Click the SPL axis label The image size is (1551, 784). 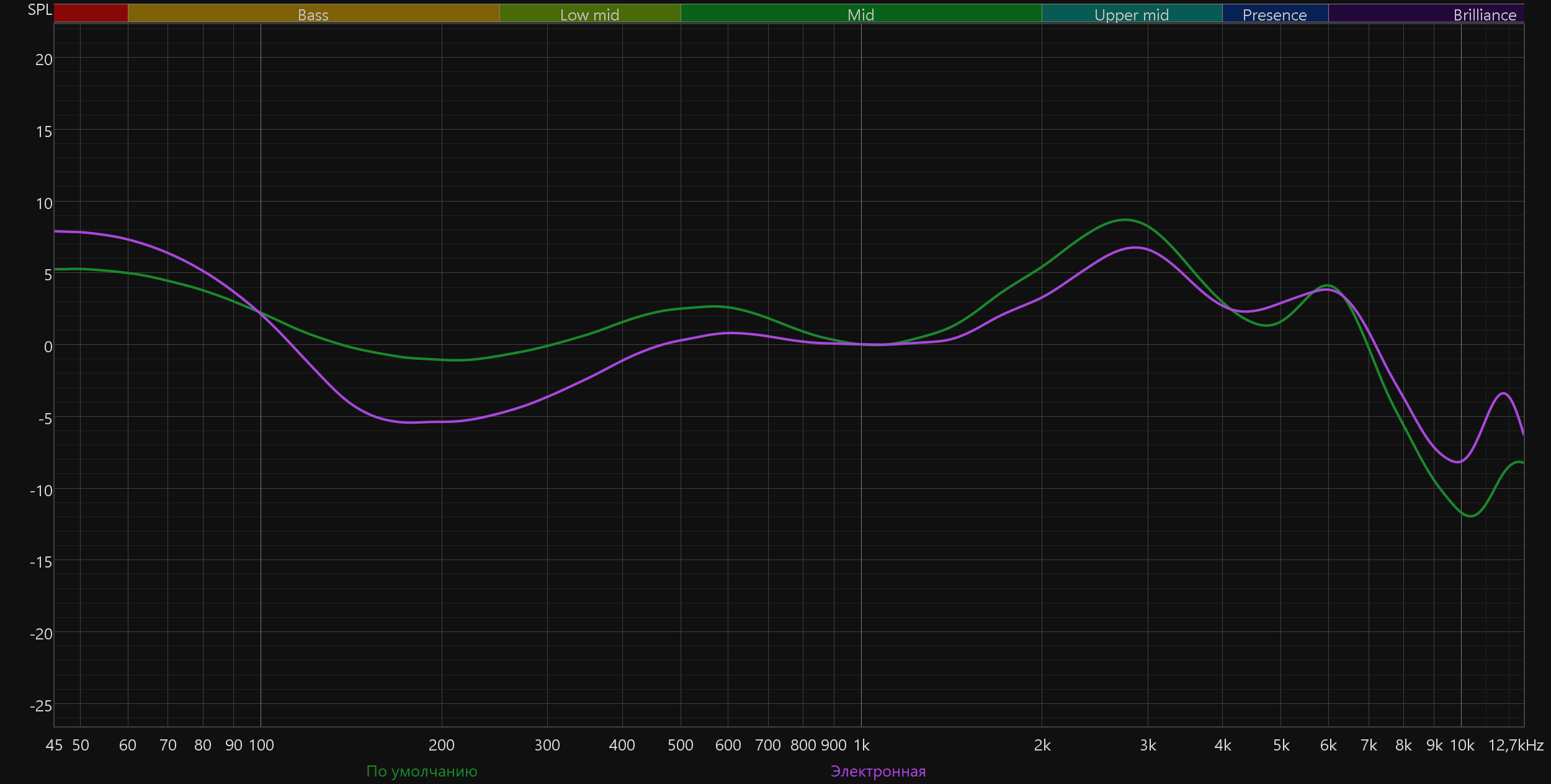pos(40,10)
